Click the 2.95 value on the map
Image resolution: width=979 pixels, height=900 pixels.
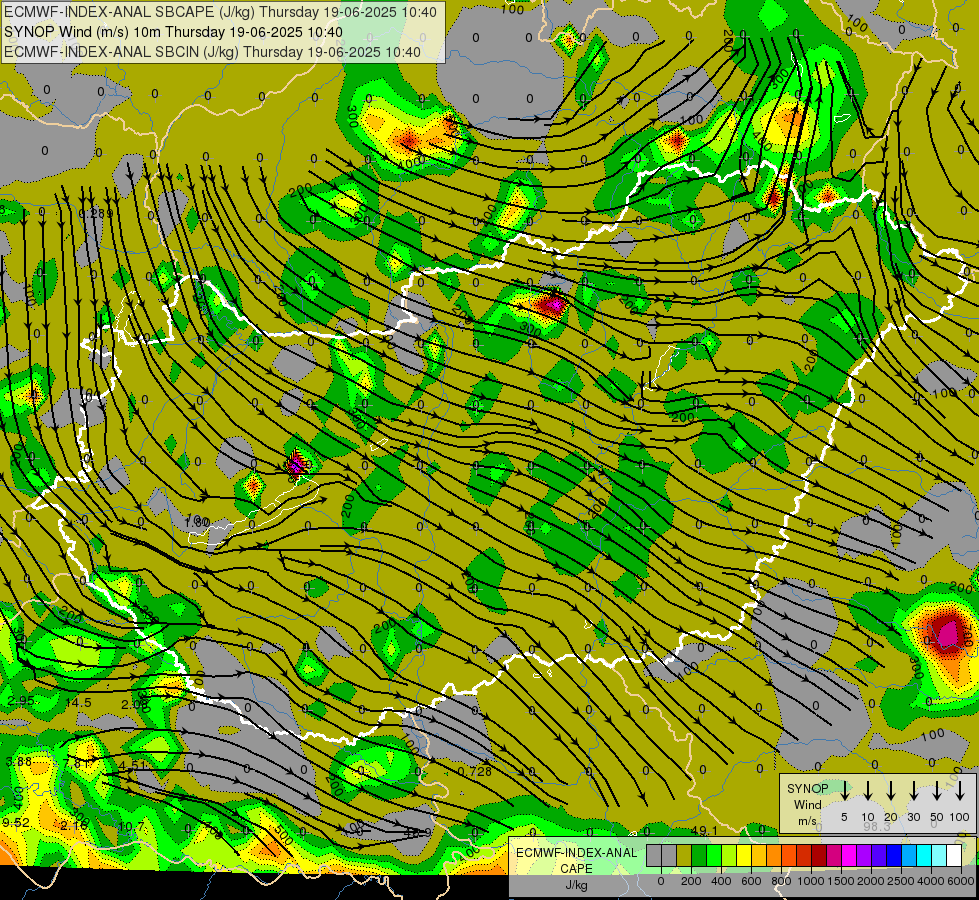[21, 700]
